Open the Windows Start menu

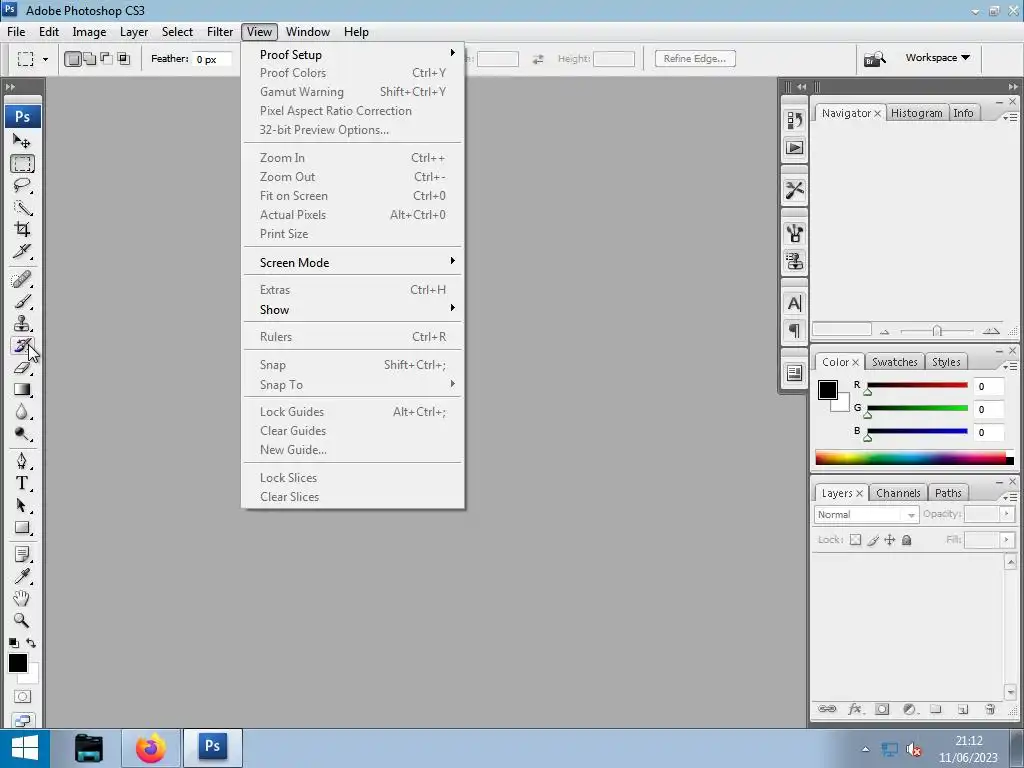[x=25, y=748]
